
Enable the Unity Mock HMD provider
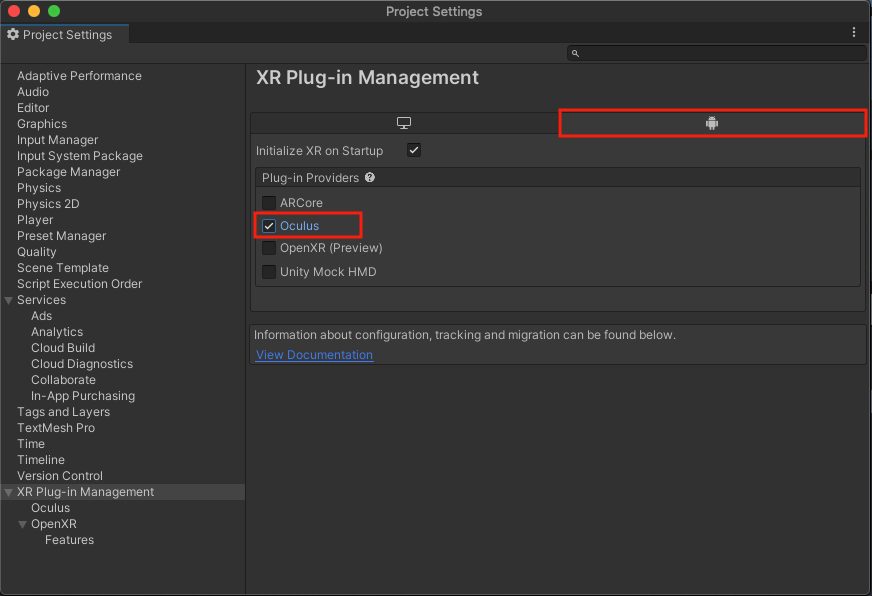tap(269, 272)
